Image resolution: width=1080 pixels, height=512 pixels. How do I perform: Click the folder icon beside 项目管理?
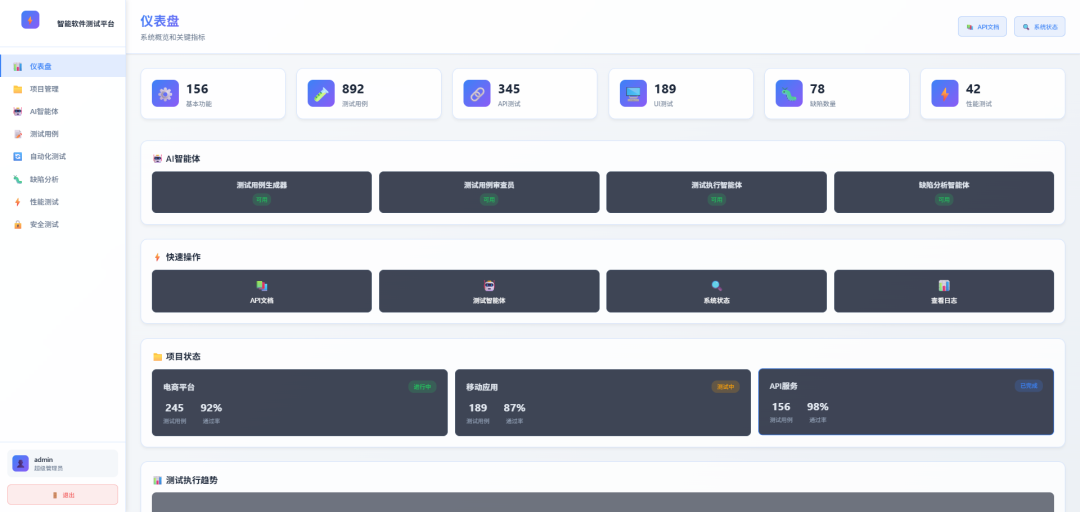click(x=17, y=90)
